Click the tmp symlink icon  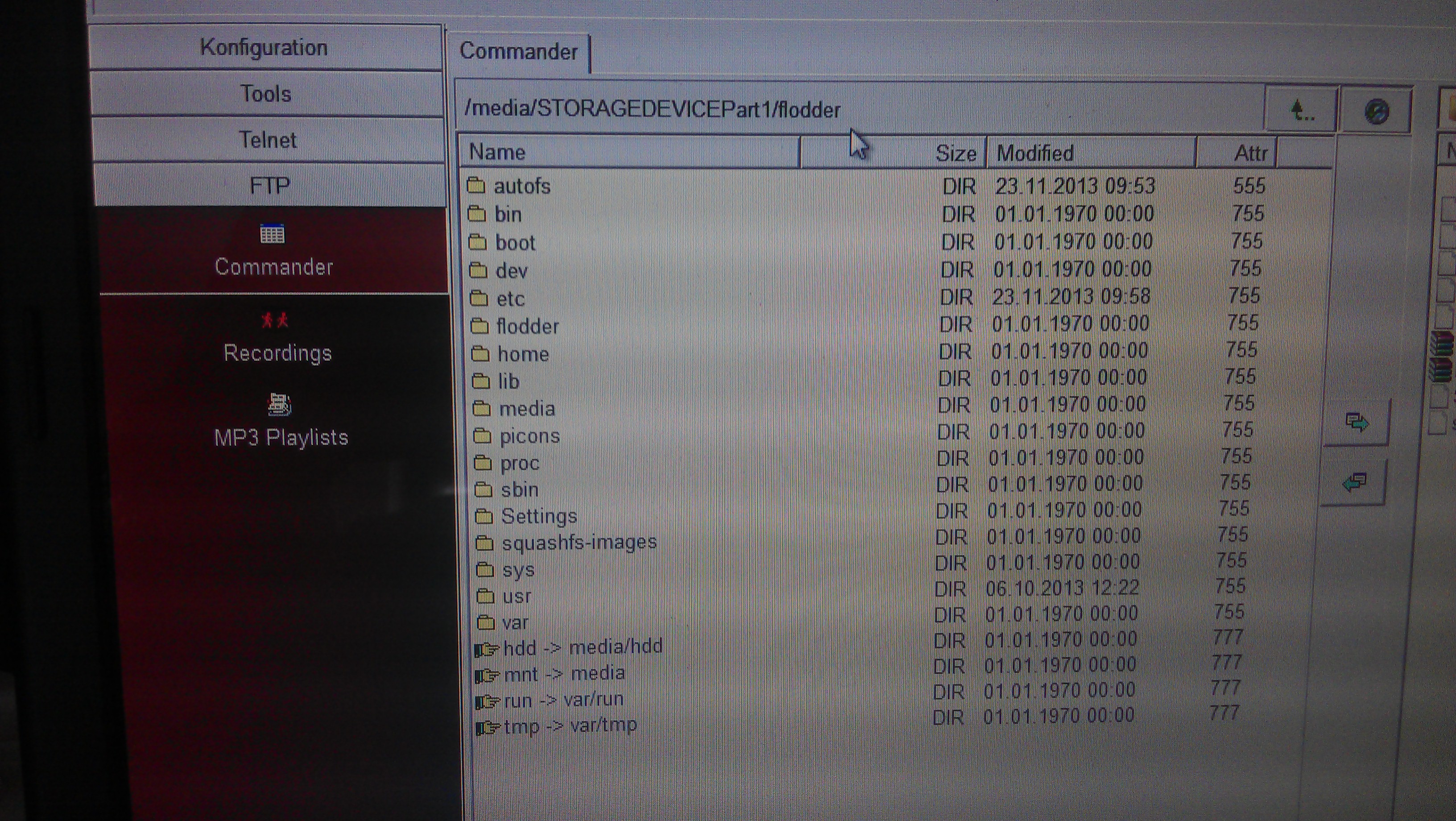(488, 728)
